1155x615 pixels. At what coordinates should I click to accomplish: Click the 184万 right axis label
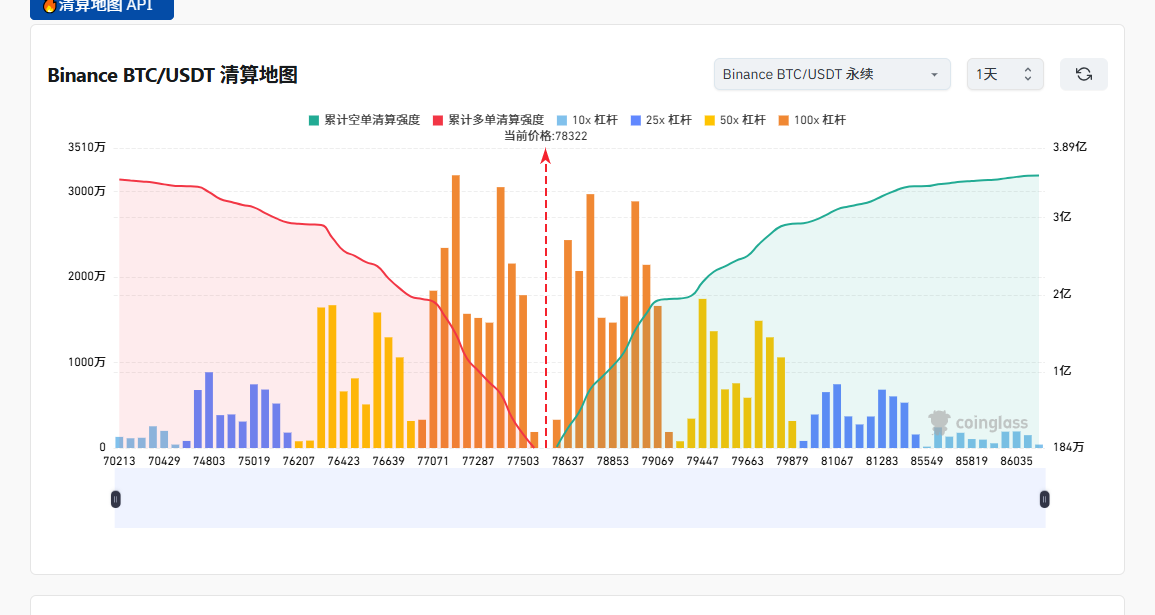[x=1068, y=447]
